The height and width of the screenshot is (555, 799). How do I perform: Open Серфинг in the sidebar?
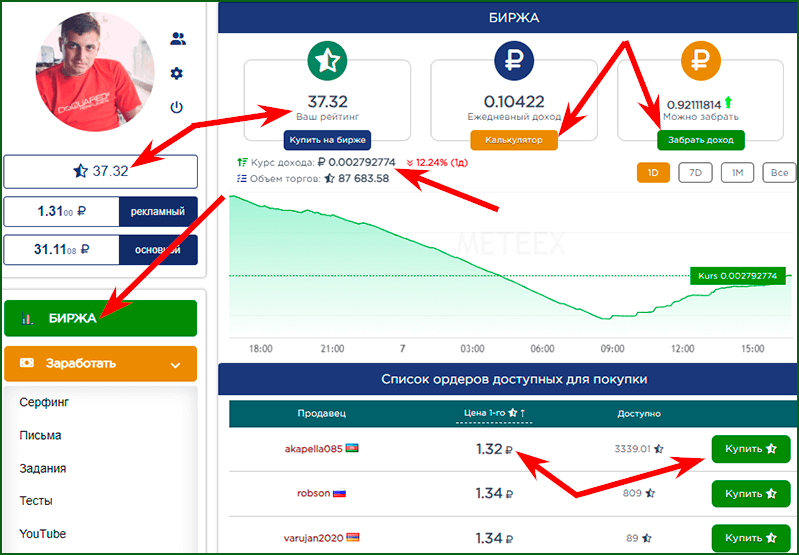[44, 402]
